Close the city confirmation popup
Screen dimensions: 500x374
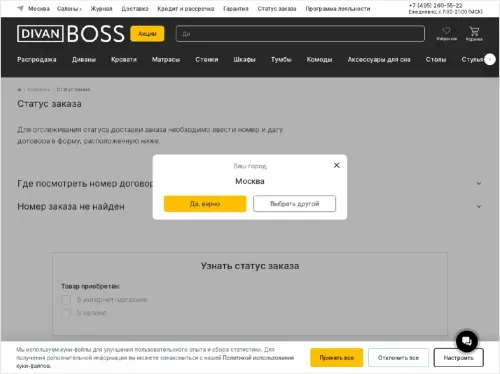point(337,165)
